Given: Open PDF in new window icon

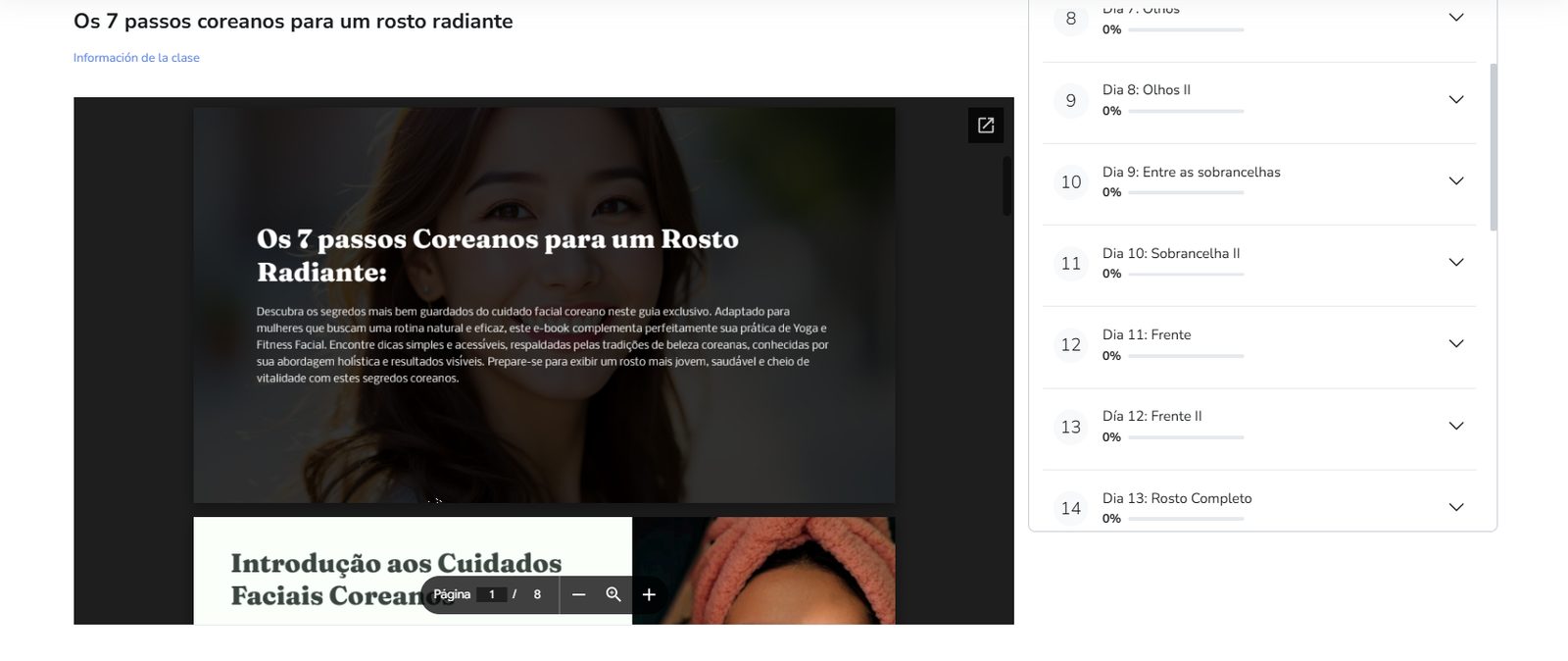Looking at the screenshot, I should tap(986, 126).
